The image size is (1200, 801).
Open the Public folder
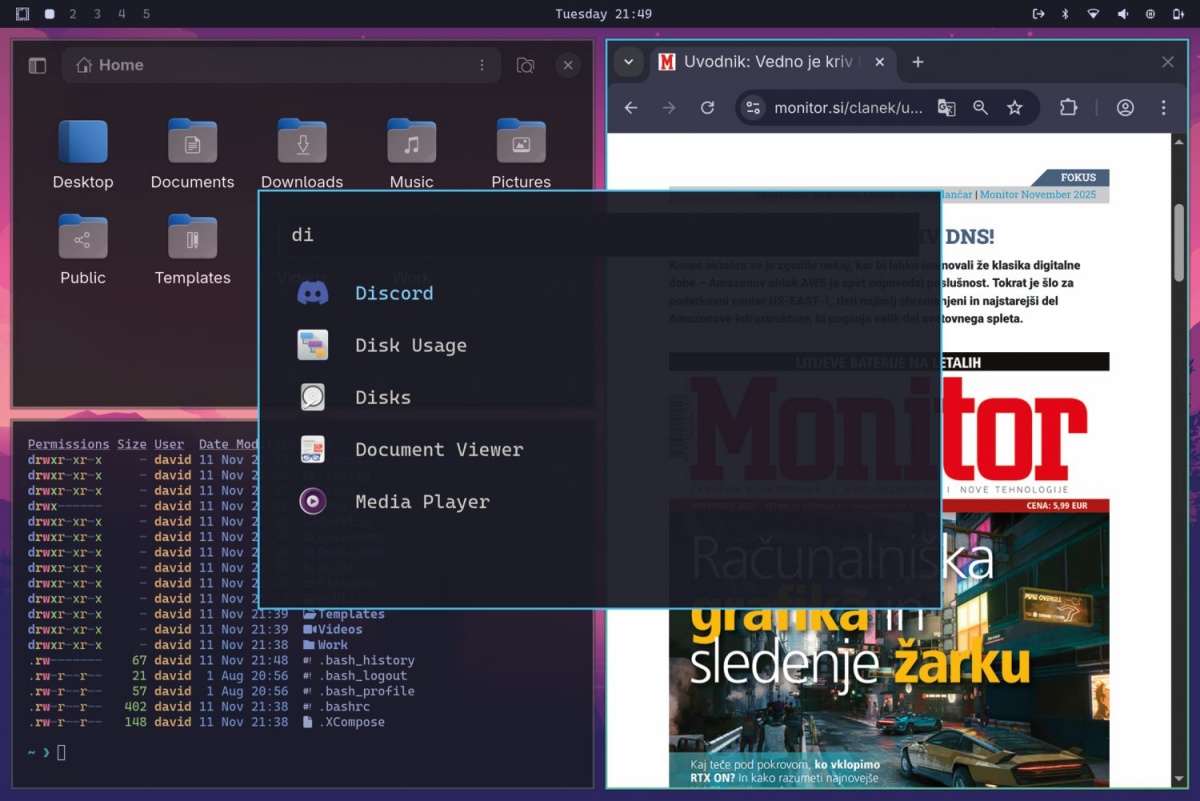pos(83,250)
